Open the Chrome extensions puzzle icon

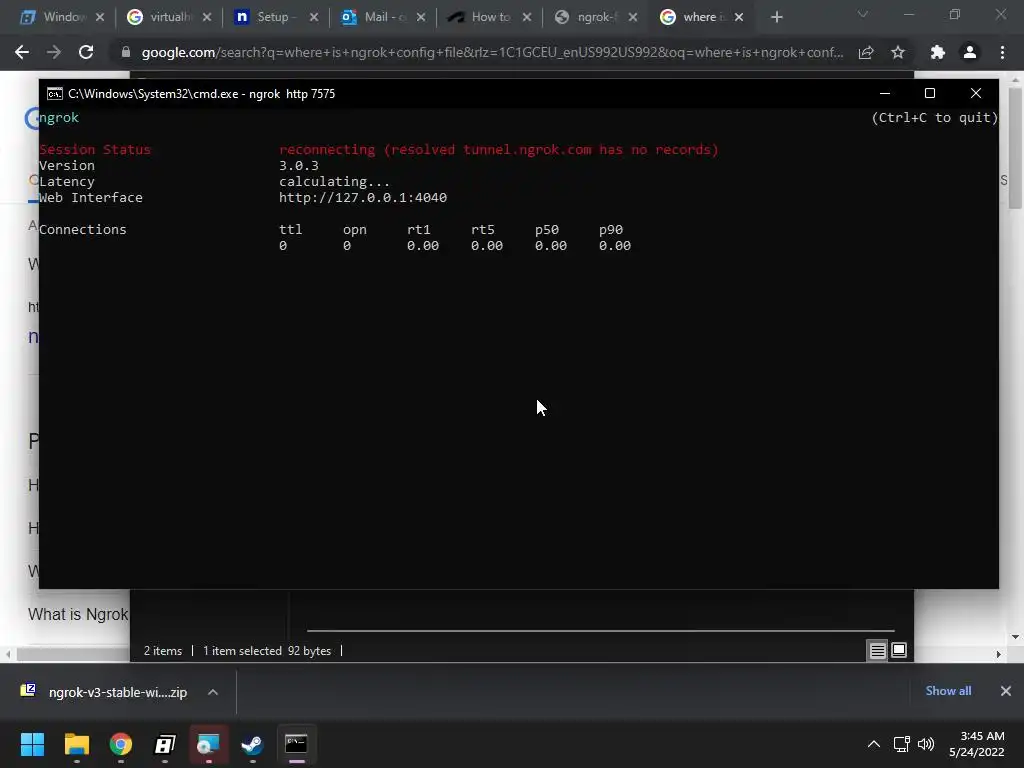pos(938,52)
